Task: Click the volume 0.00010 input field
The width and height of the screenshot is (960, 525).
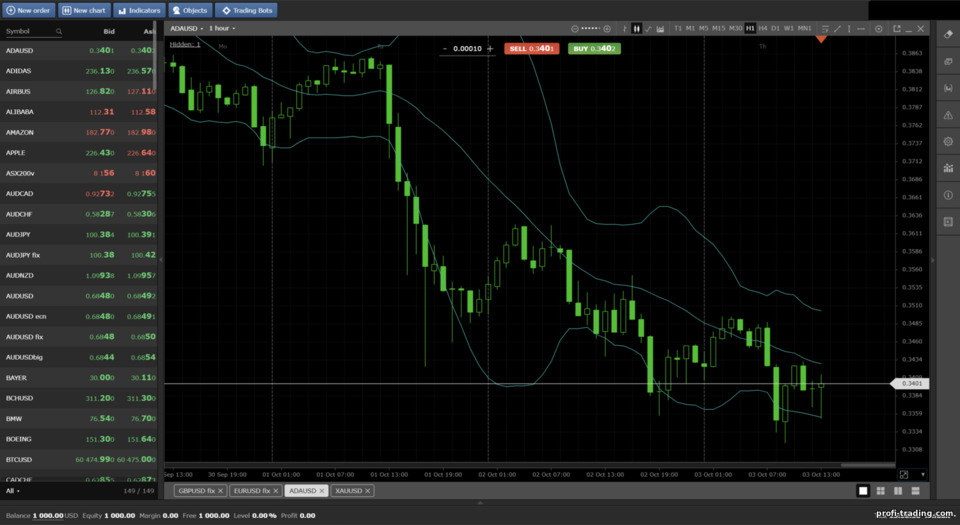Action: coord(467,48)
